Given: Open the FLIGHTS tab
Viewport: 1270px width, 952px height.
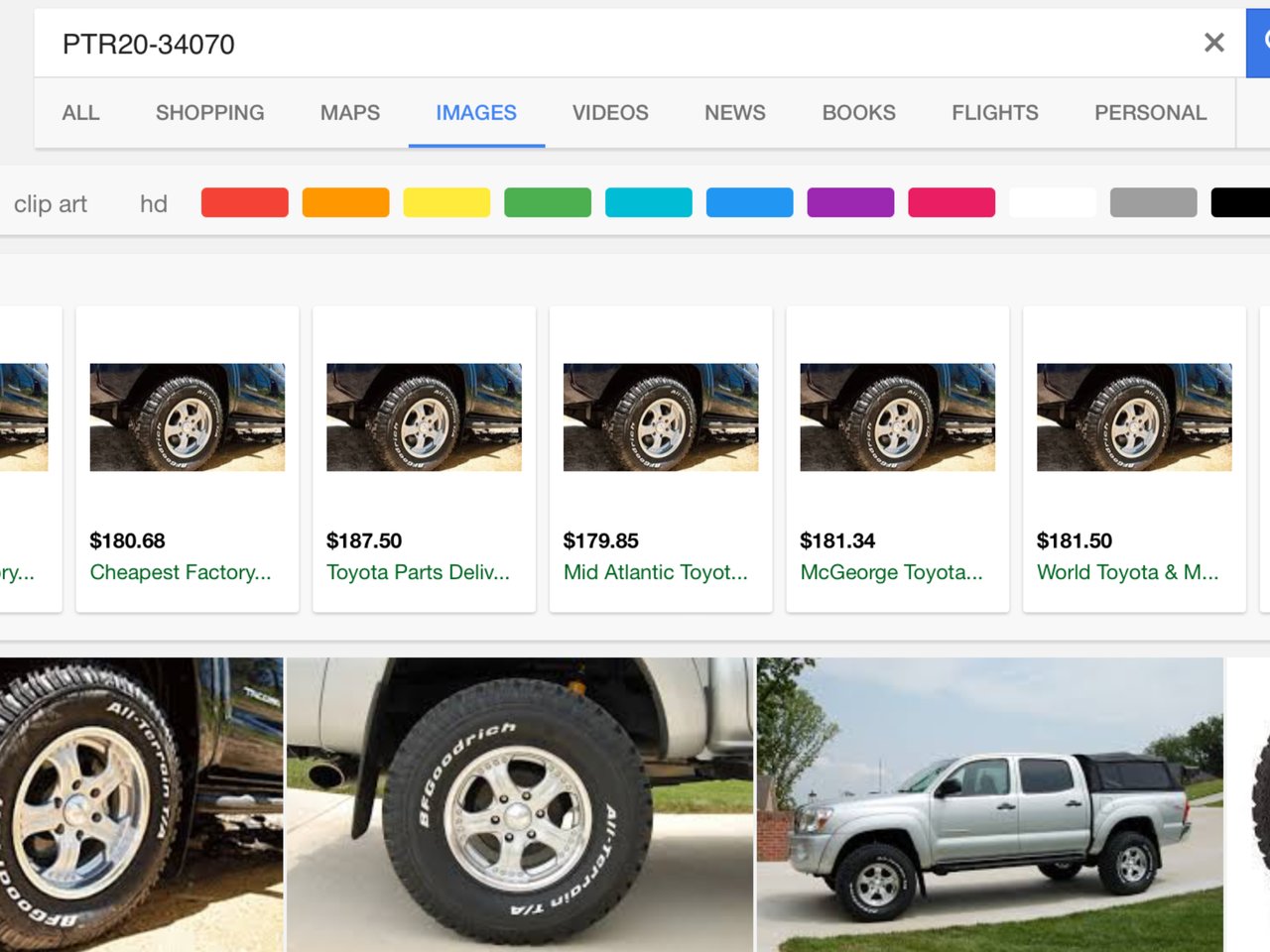Looking at the screenshot, I should 995,113.
